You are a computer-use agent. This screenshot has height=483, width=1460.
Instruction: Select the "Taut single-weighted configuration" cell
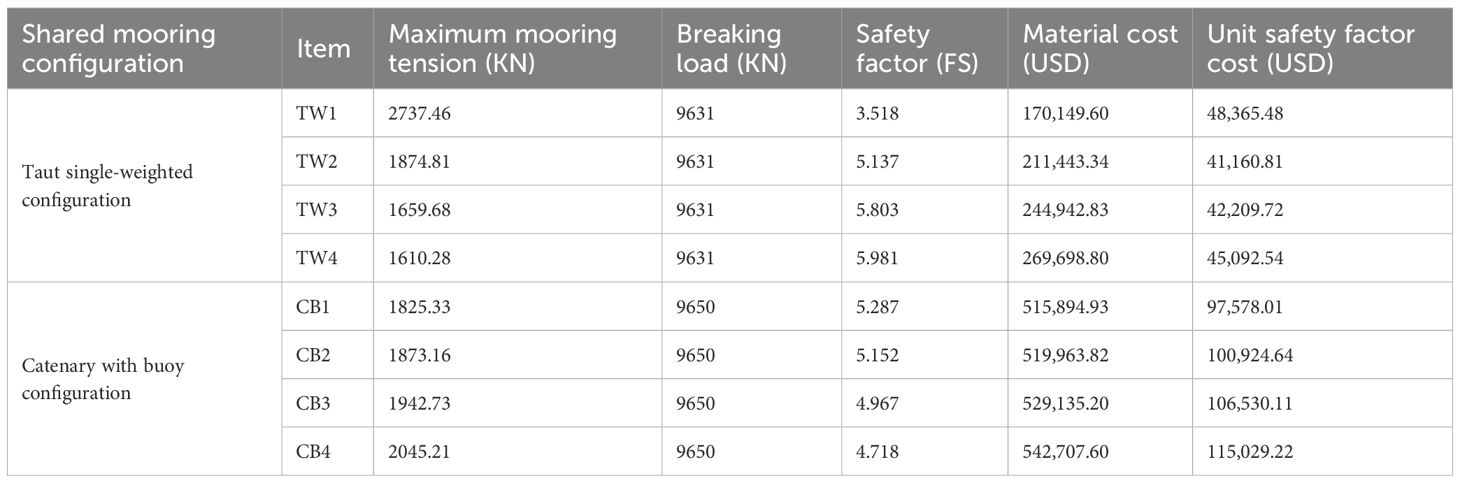click(x=107, y=186)
